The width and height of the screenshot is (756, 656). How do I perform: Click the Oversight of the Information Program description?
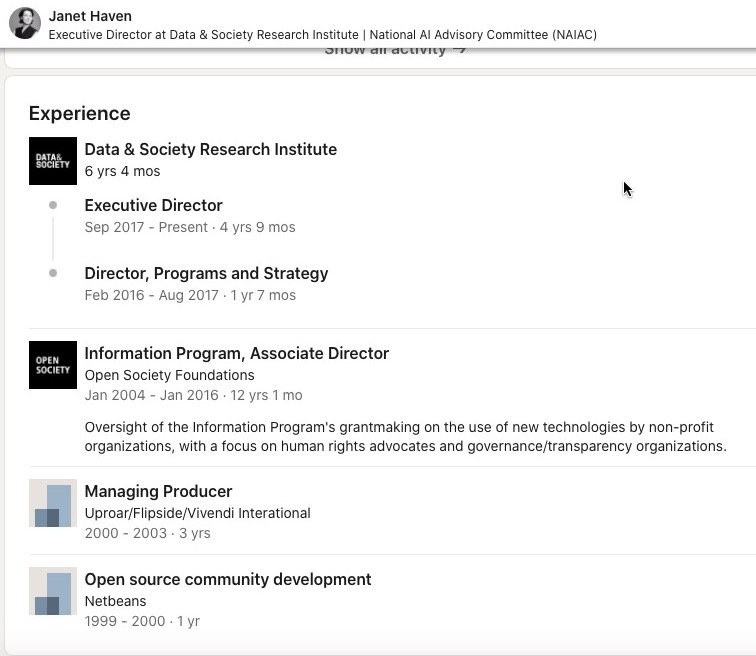[x=405, y=437]
